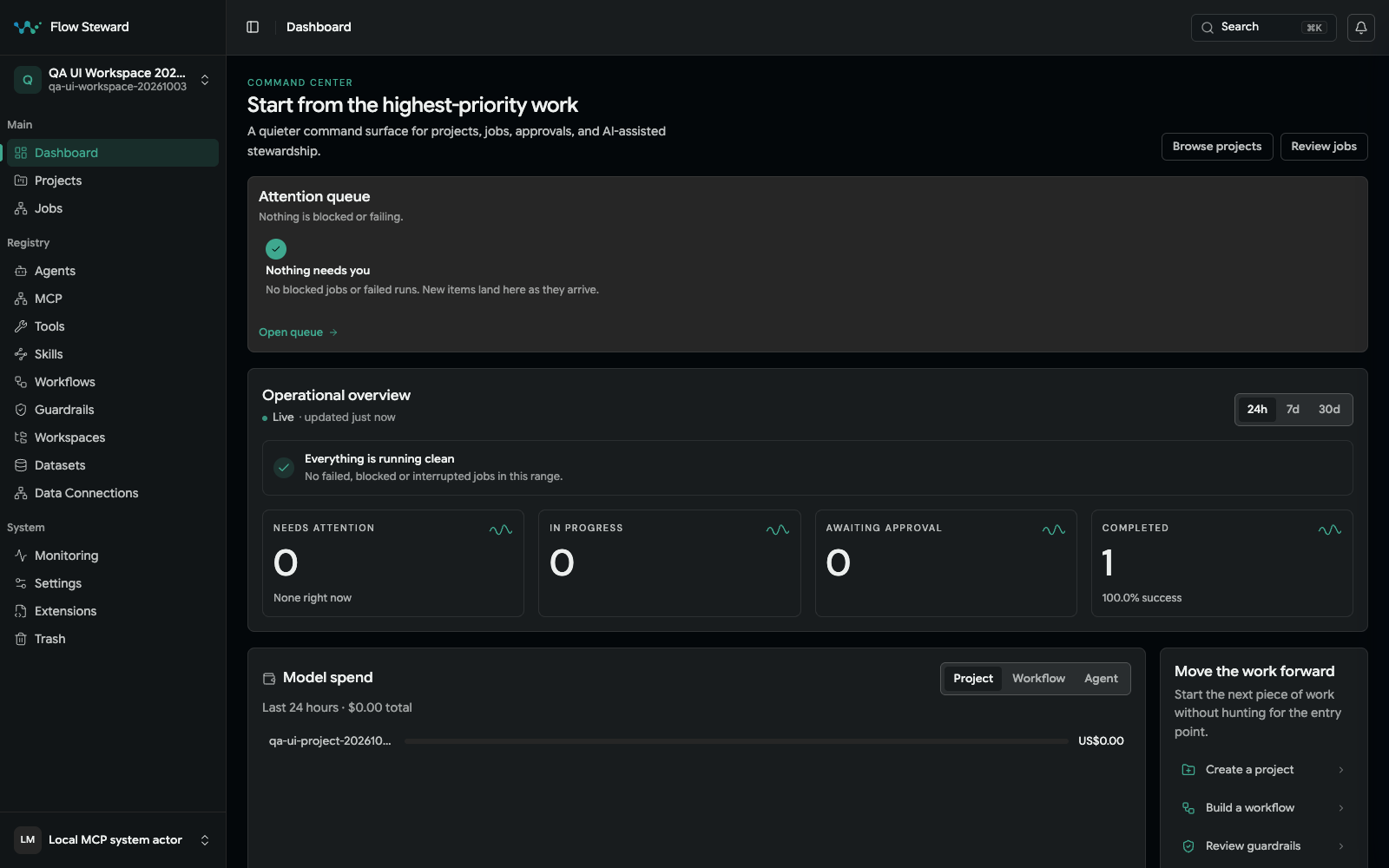Click the US$0.00 spend value
This screenshot has width=1389, height=868.
1101,741
